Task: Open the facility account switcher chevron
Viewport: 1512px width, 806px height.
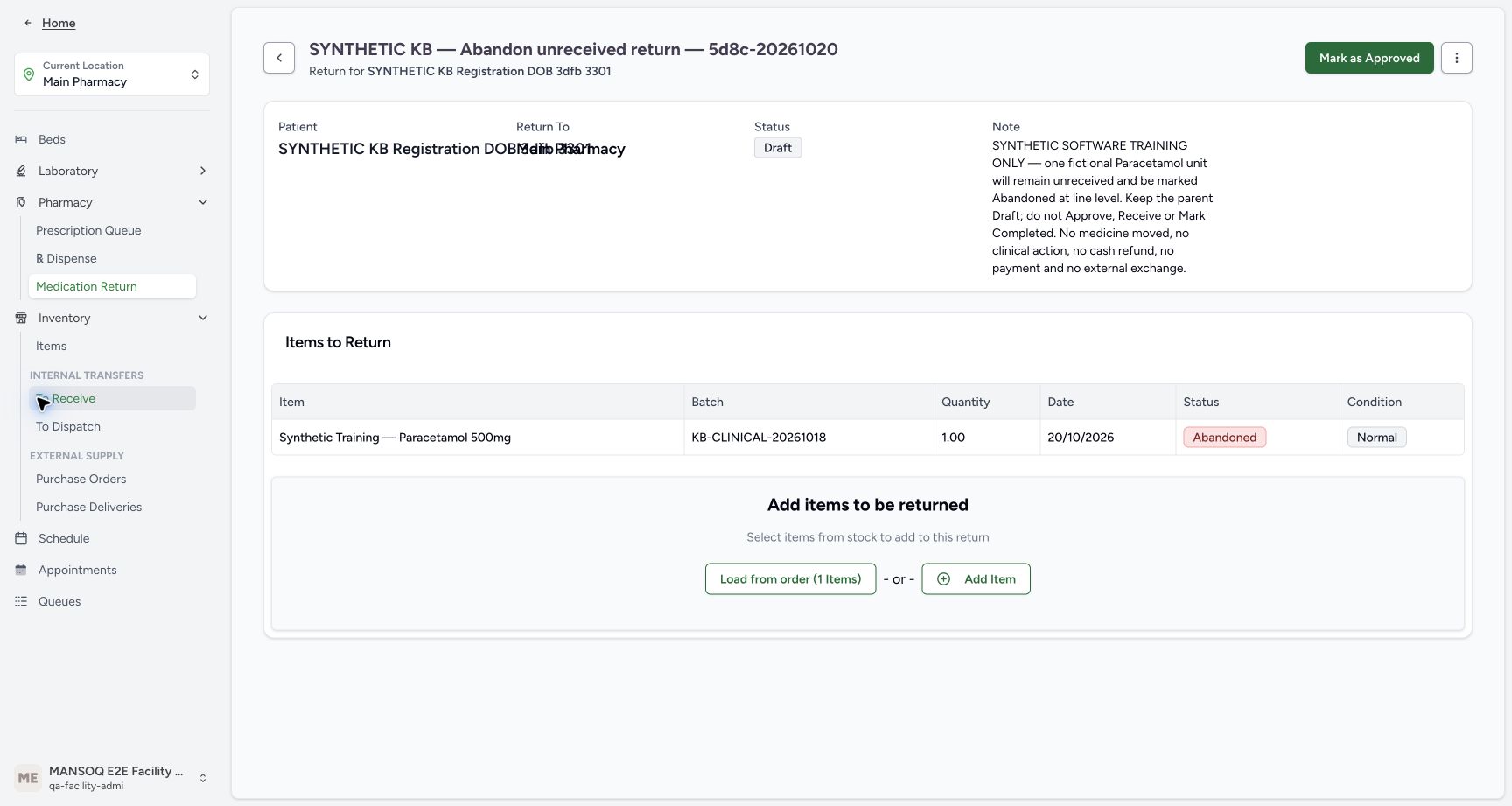Action: click(203, 778)
